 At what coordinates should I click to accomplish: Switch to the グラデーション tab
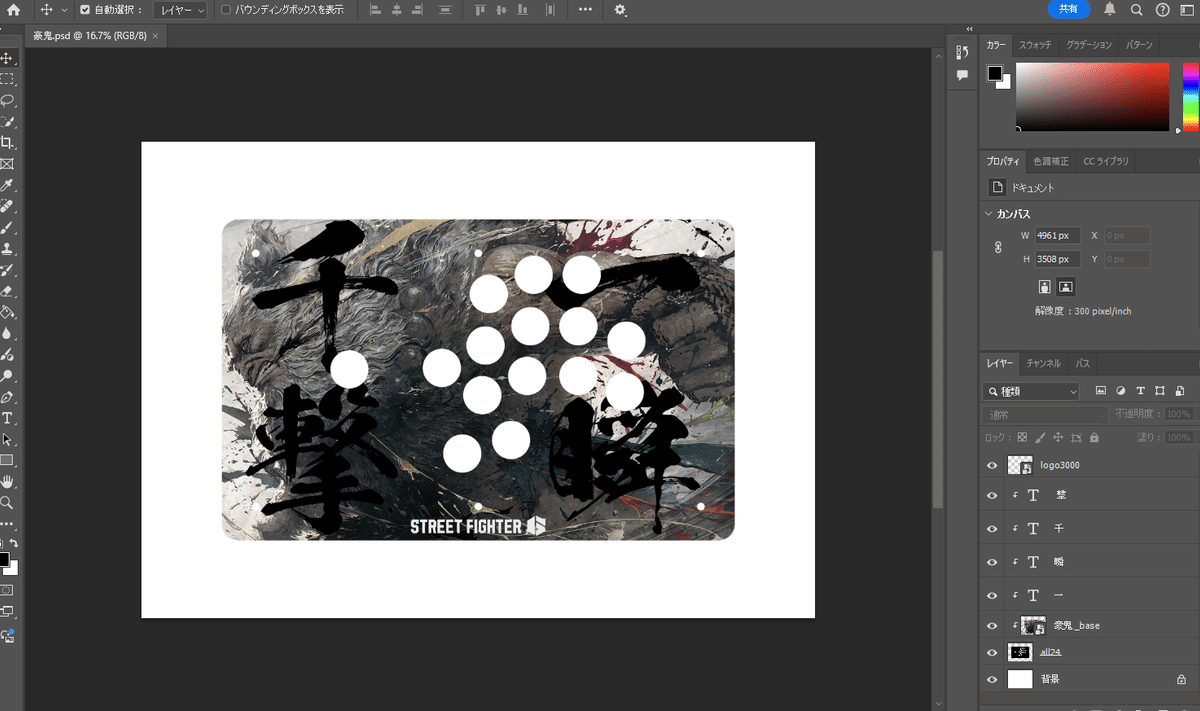tap(1088, 45)
